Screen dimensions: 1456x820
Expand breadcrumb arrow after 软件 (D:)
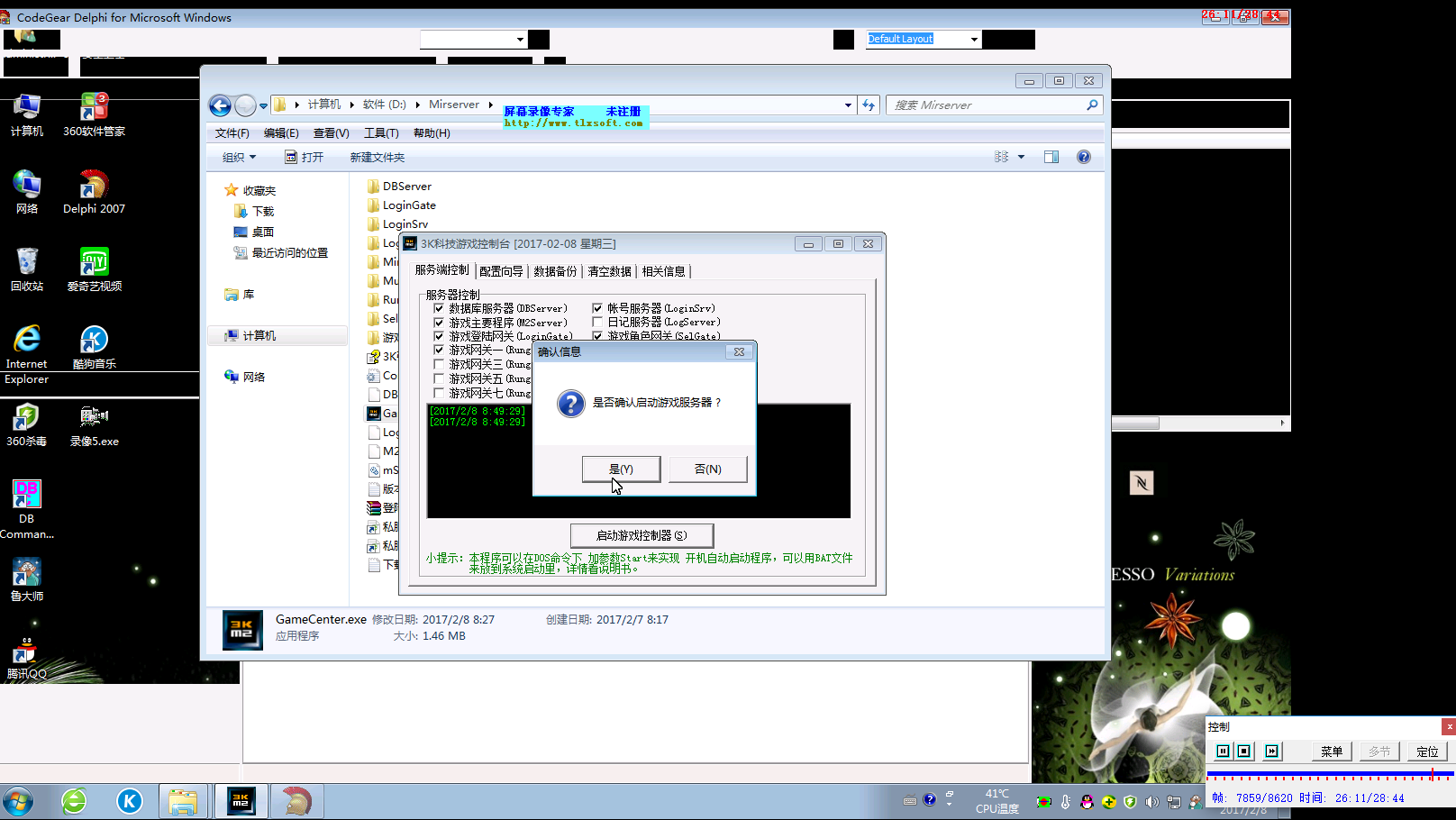click(x=418, y=105)
